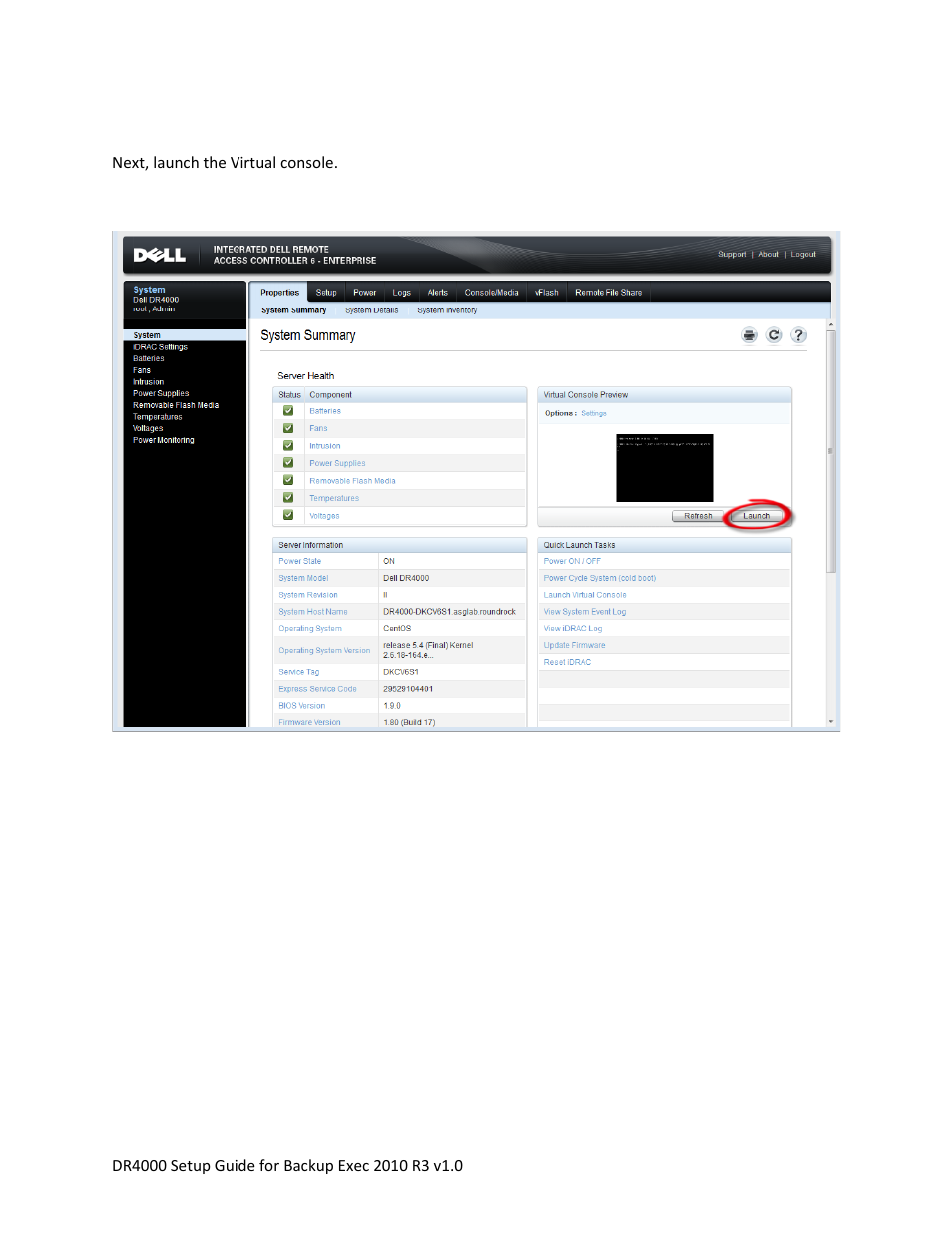Click the Voltages link in Server Health

click(324, 516)
